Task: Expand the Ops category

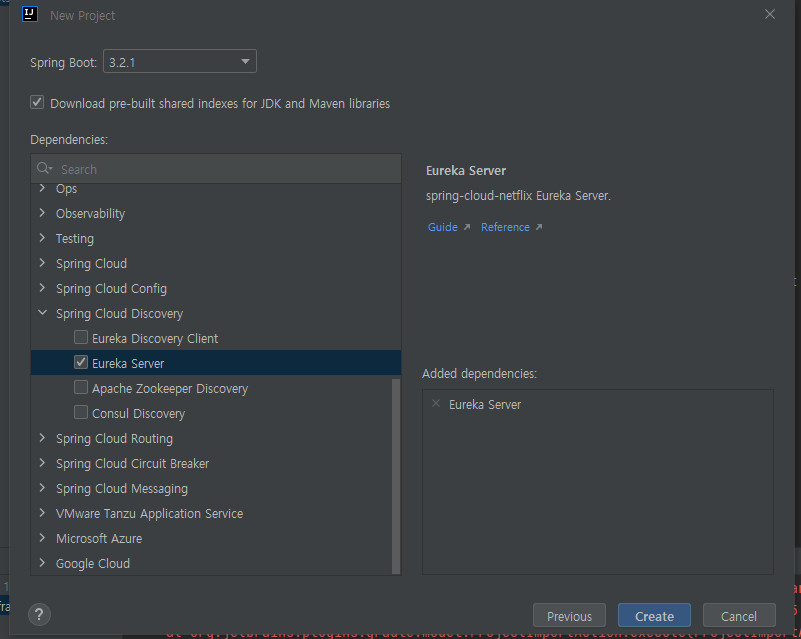Action: pyautogui.click(x=42, y=188)
